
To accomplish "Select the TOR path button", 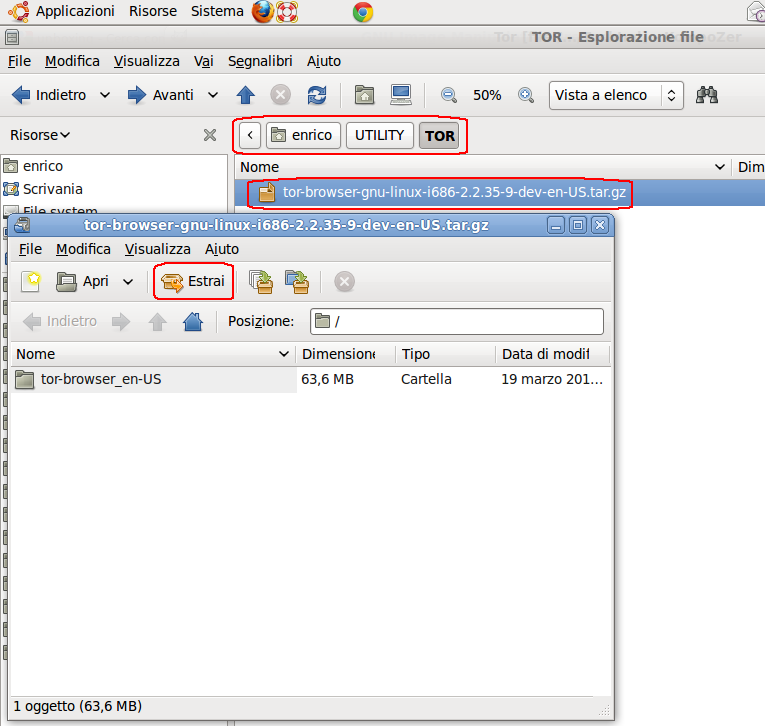I will 439,136.
